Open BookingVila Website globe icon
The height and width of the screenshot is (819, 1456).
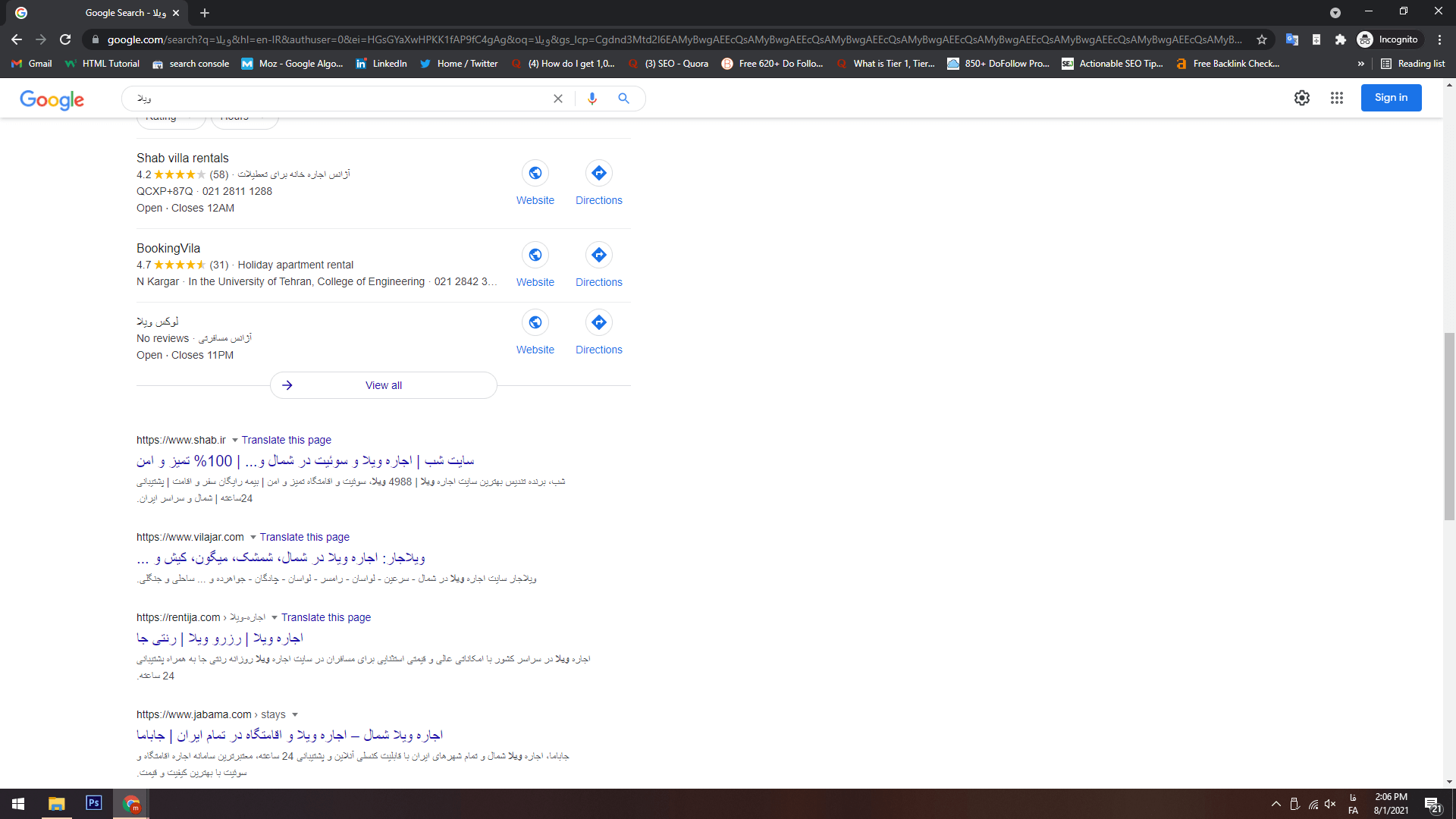pos(535,255)
